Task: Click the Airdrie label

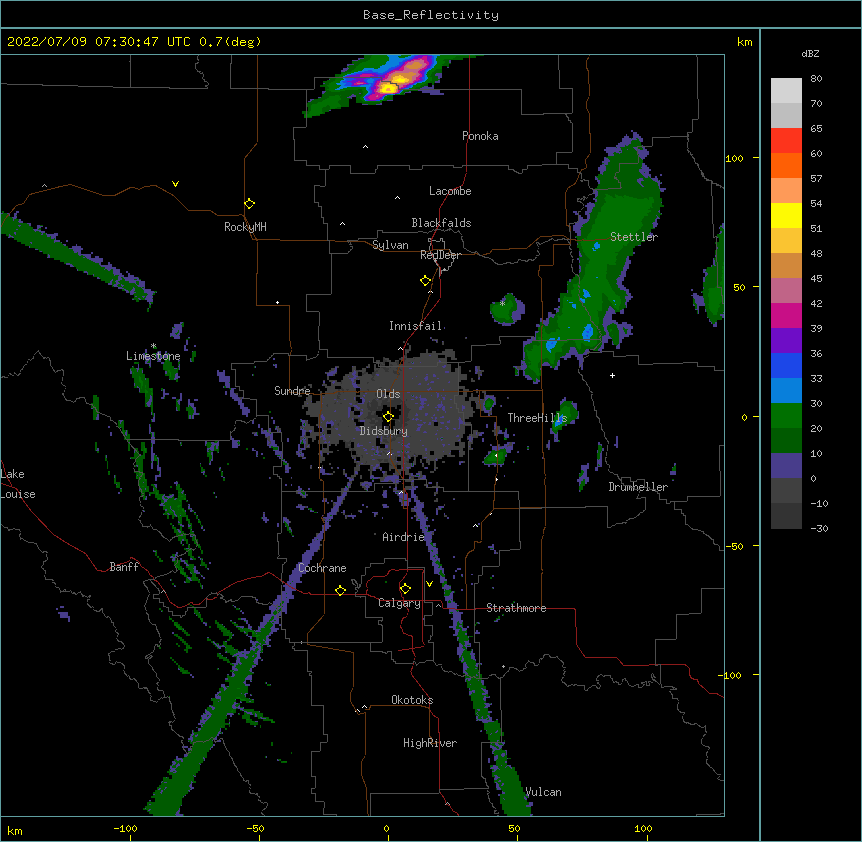Action: (x=404, y=537)
